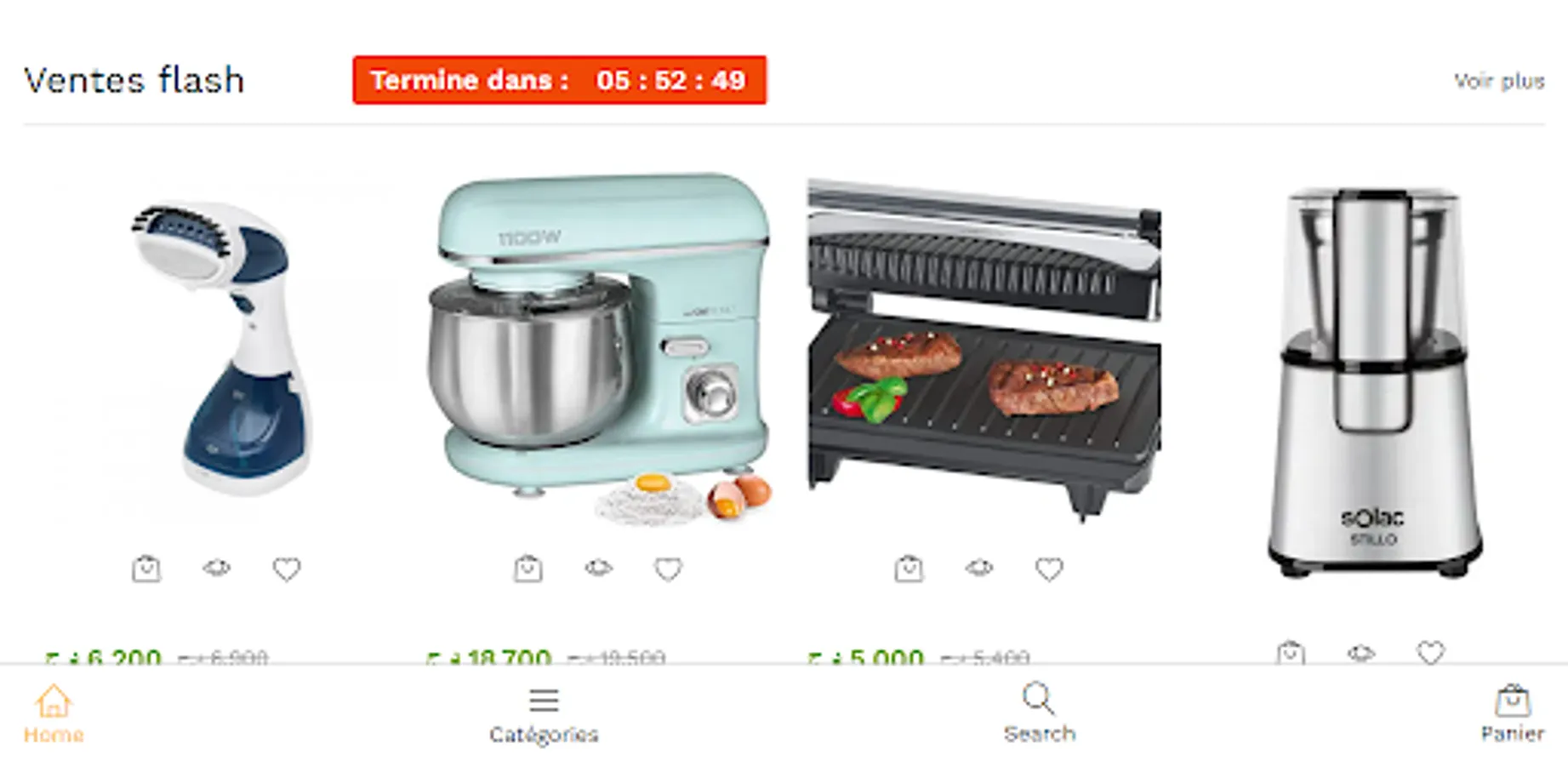Open the Catégories menu
The image size is (1568, 766).
tap(544, 715)
